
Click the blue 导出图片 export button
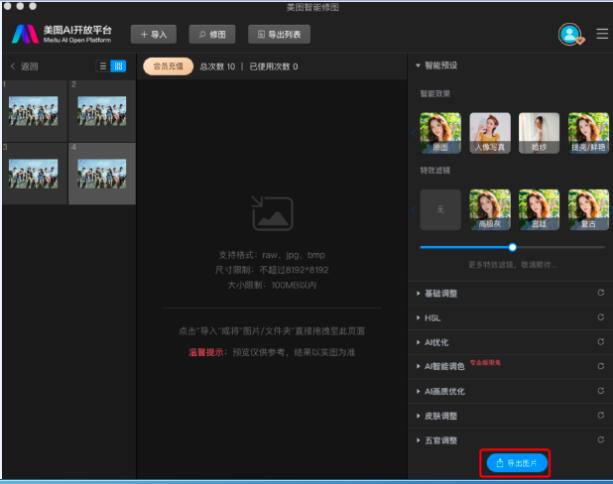517,463
